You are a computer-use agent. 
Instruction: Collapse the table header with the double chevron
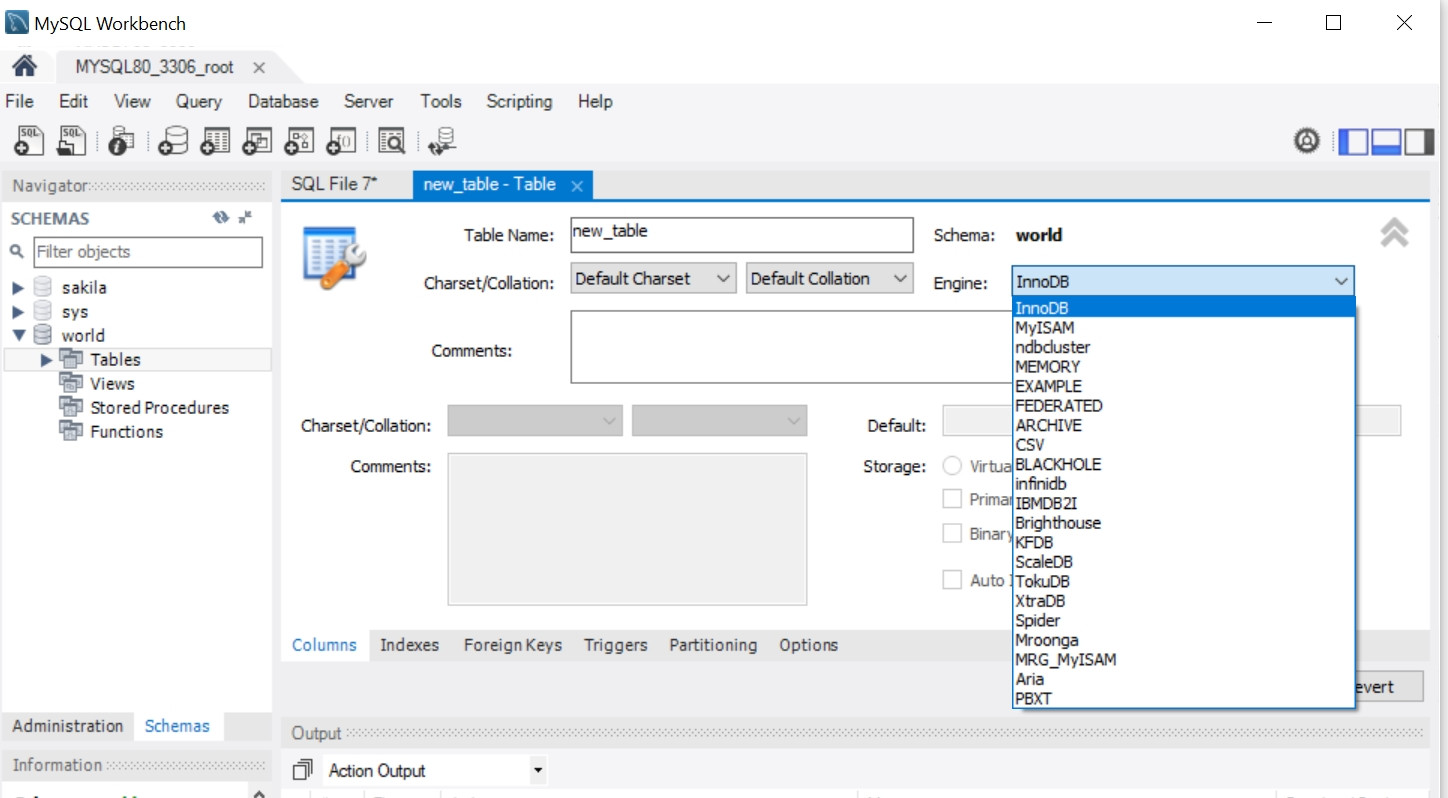click(1394, 233)
